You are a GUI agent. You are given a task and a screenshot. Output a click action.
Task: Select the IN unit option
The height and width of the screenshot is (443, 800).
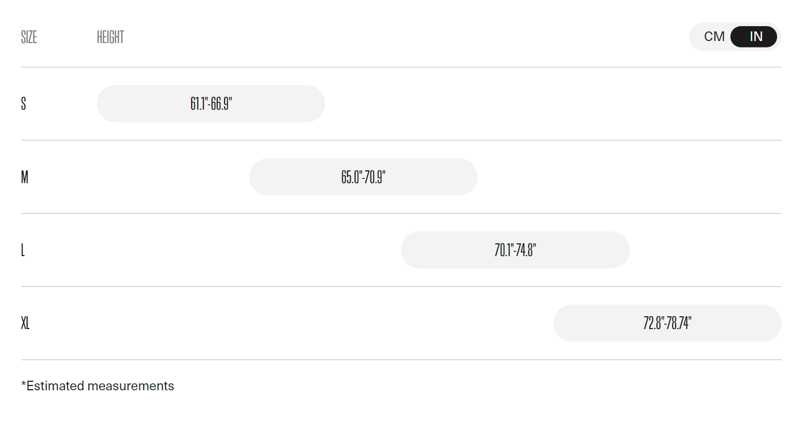(756, 37)
